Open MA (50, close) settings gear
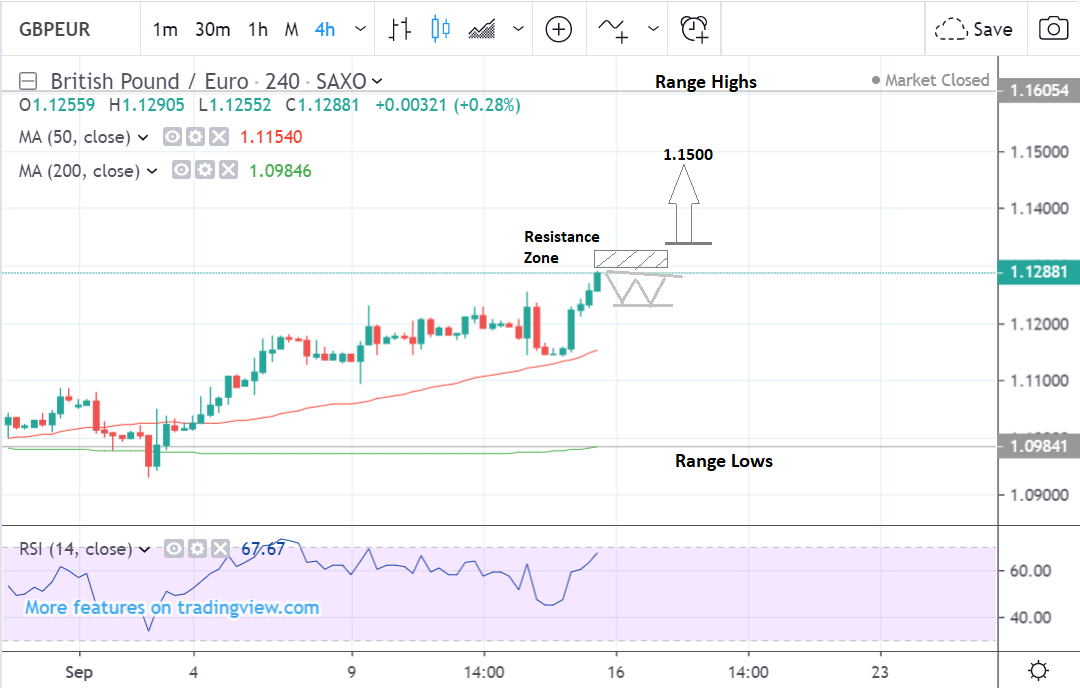The image size is (1080, 691). [195, 137]
